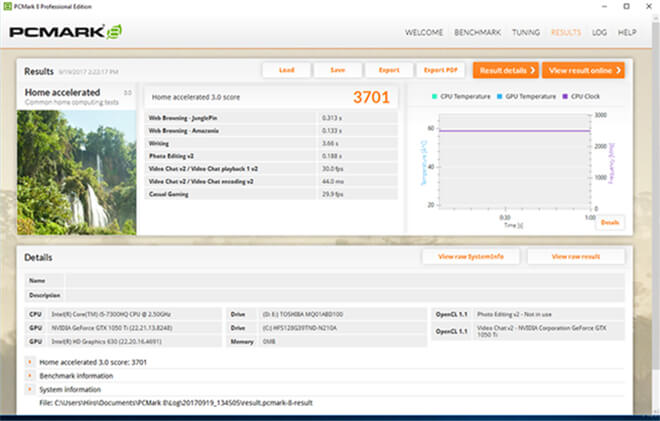Click the Load button
The height and width of the screenshot is (421, 660).
287,70
